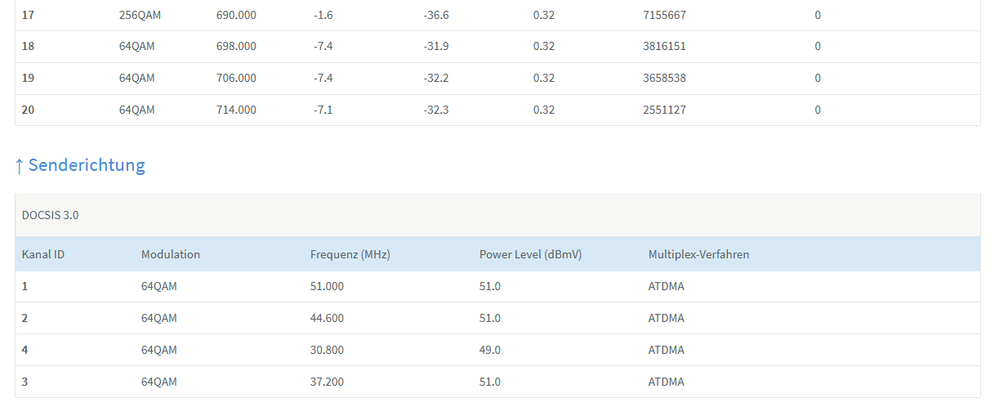Select the 3816151 counter value
This screenshot has height=408, width=999.
pos(665,46)
